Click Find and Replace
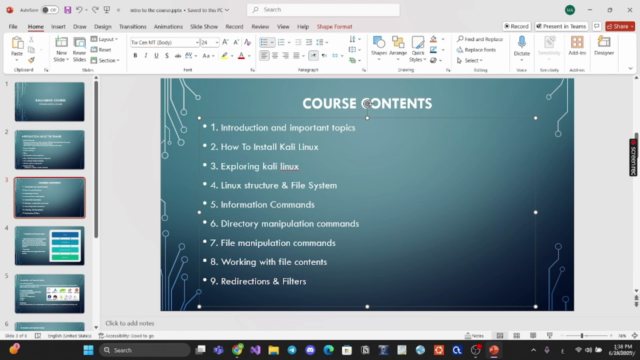640x360 pixels. (480, 39)
